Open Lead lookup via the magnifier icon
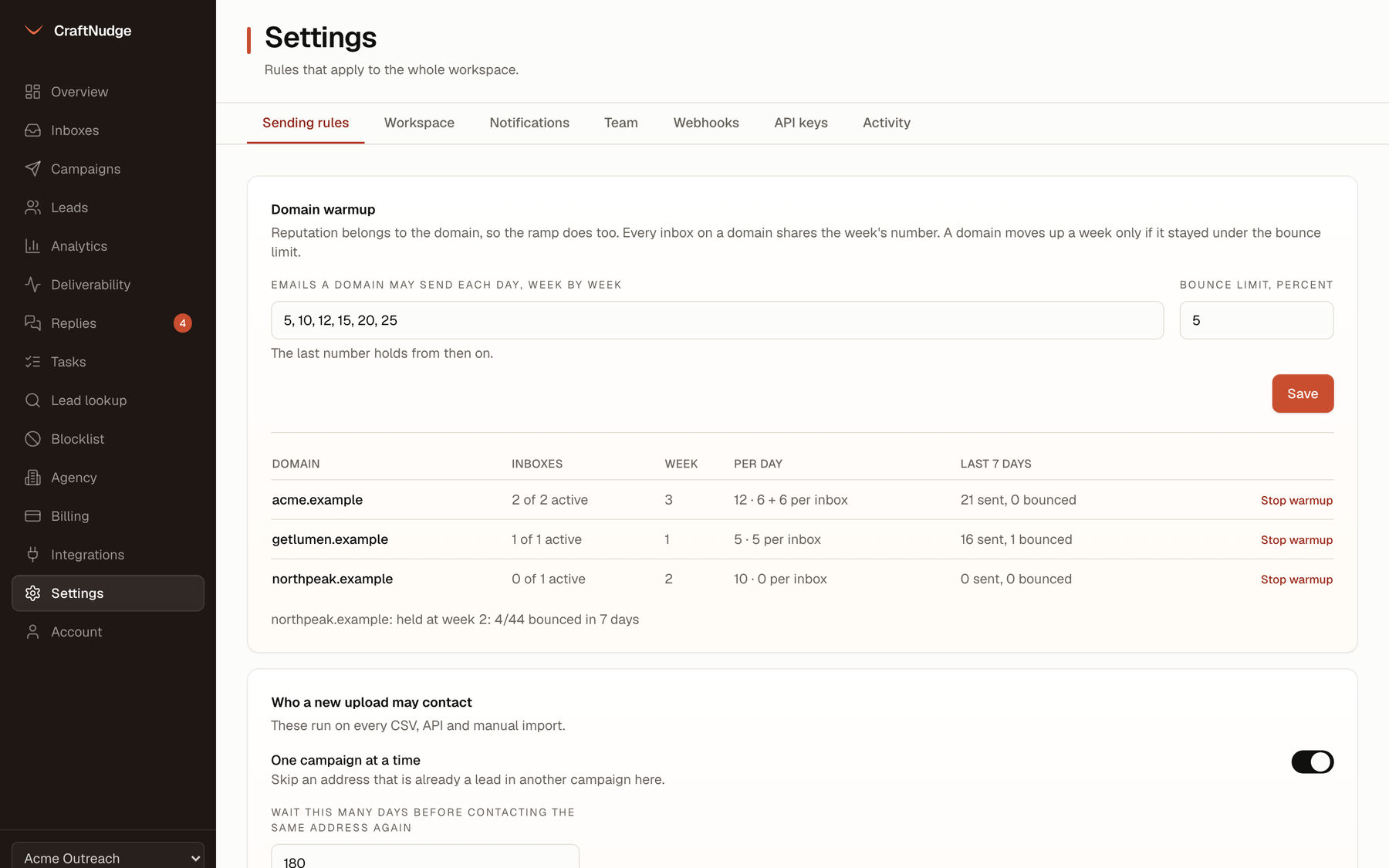 pyautogui.click(x=32, y=400)
